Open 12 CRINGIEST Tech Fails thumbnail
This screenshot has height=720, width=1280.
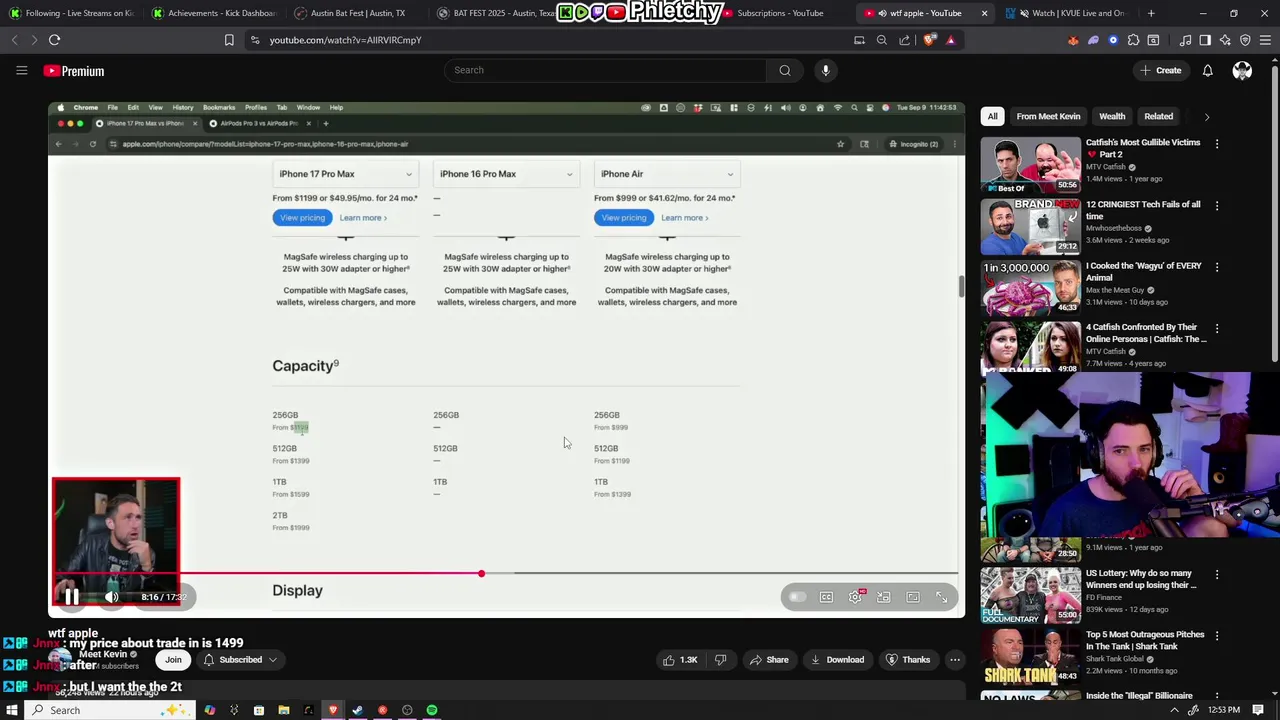(x=1030, y=226)
